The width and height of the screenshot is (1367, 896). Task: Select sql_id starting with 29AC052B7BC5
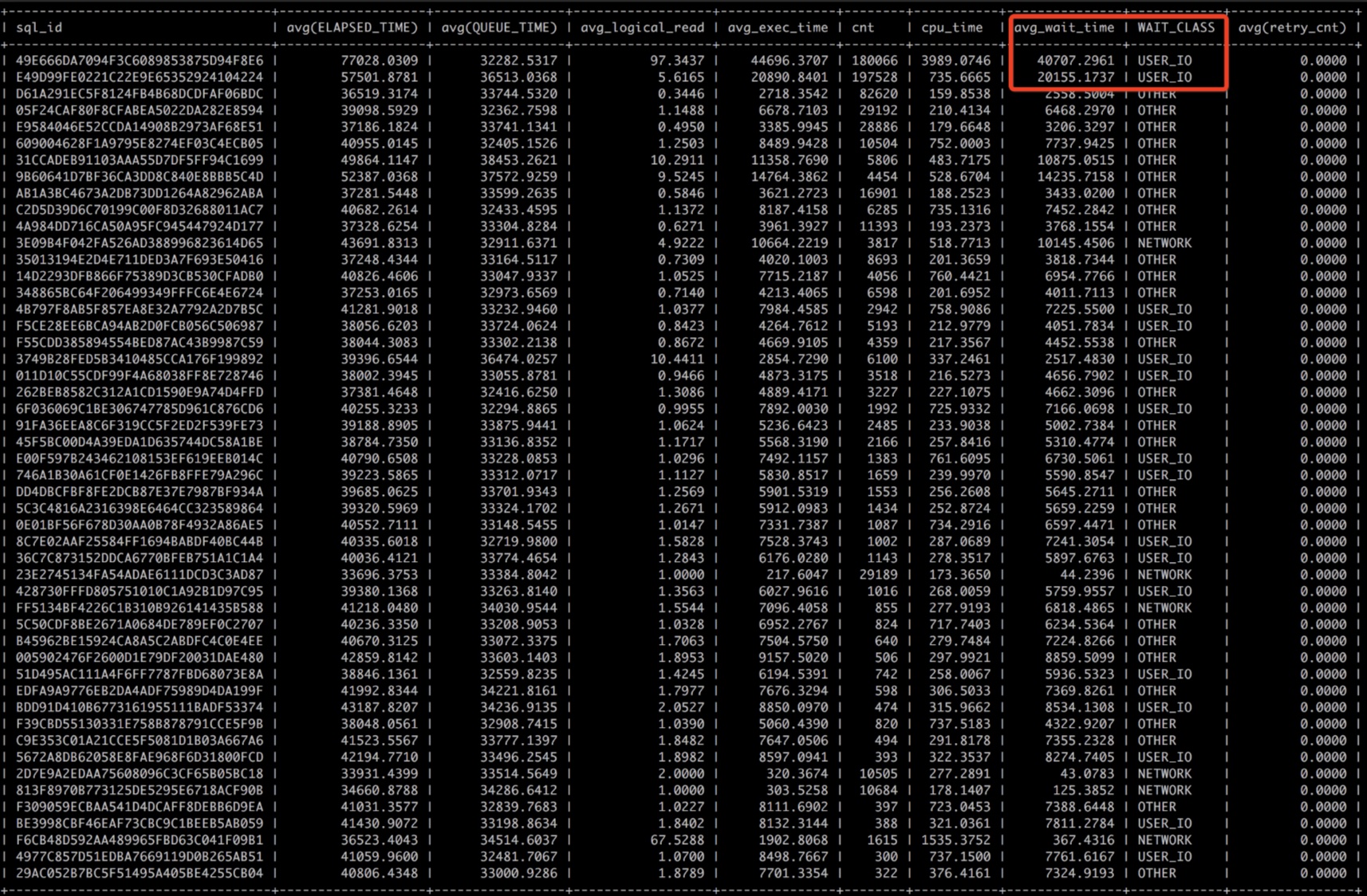coord(139,873)
